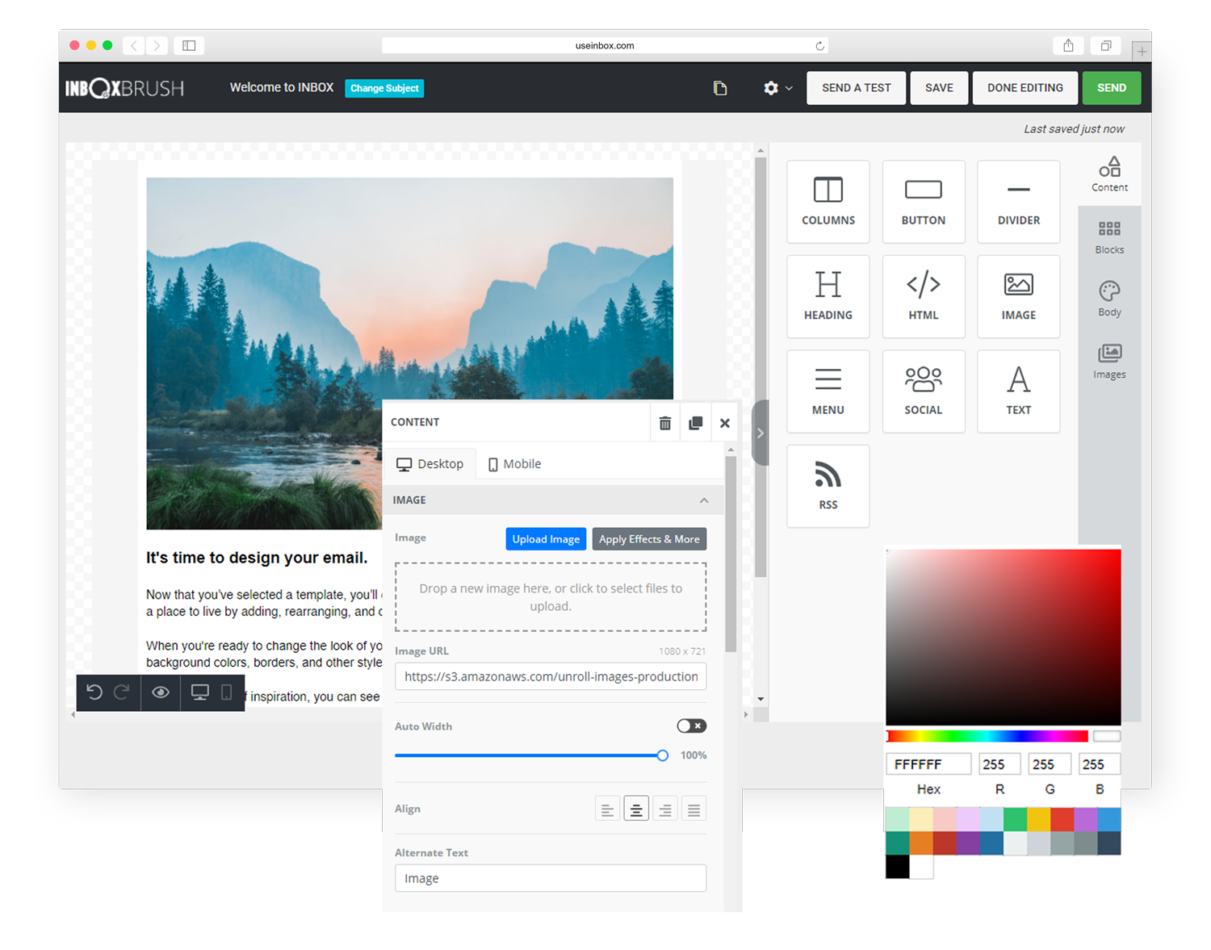Open the Body sidebar tab
The height and width of the screenshot is (950, 1211).
[1108, 299]
